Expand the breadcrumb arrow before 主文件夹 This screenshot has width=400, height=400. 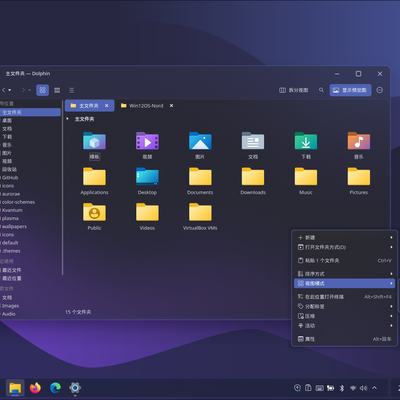pyautogui.click(x=67, y=119)
